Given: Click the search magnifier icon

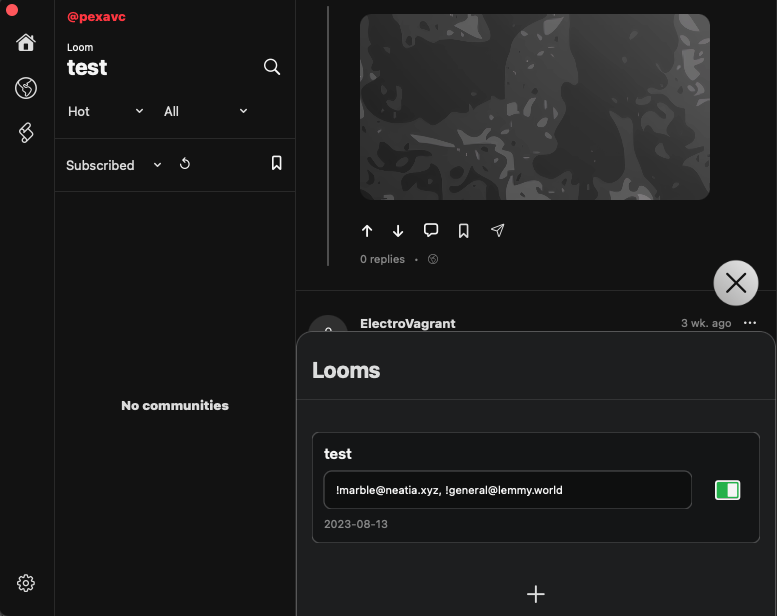Looking at the screenshot, I should pyautogui.click(x=272, y=67).
